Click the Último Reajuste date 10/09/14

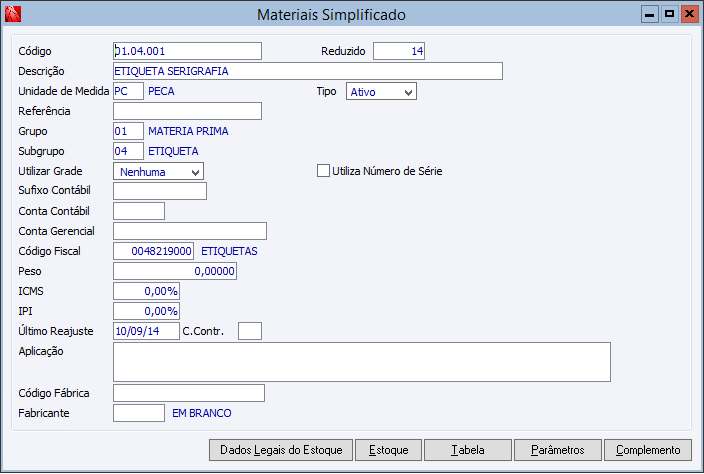(146, 331)
